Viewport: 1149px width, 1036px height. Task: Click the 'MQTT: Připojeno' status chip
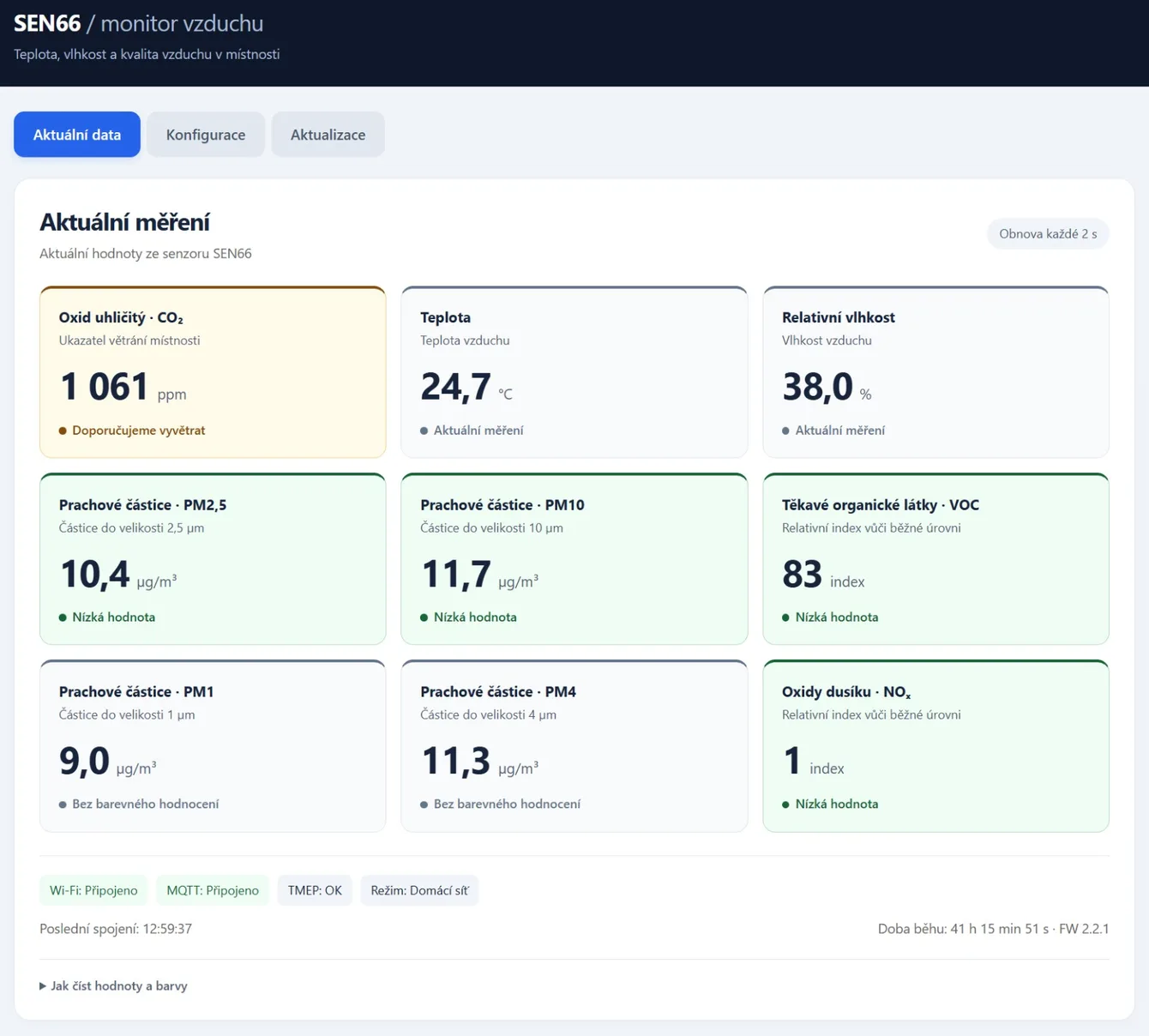213,890
